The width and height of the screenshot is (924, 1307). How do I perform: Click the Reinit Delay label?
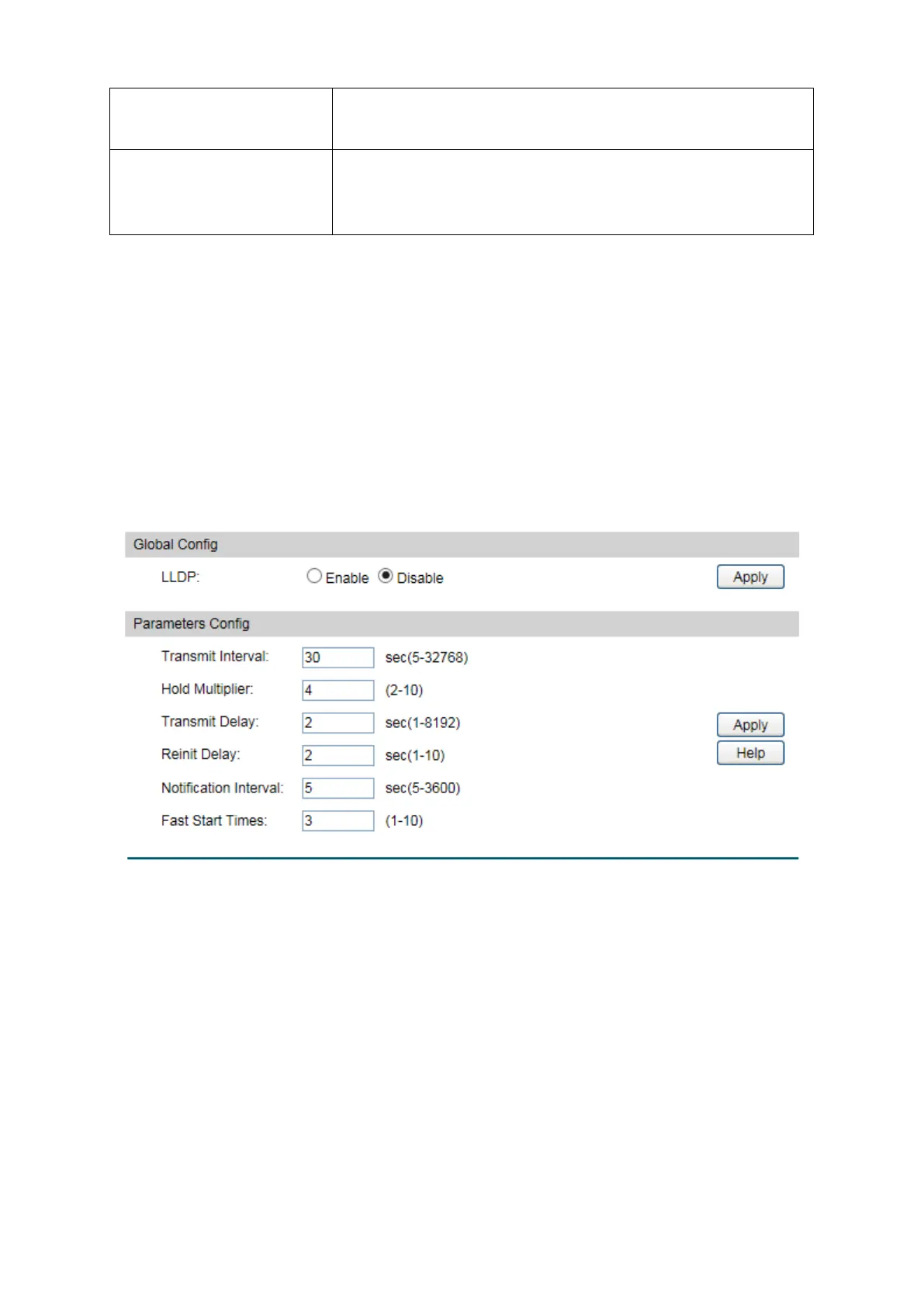pos(201,754)
